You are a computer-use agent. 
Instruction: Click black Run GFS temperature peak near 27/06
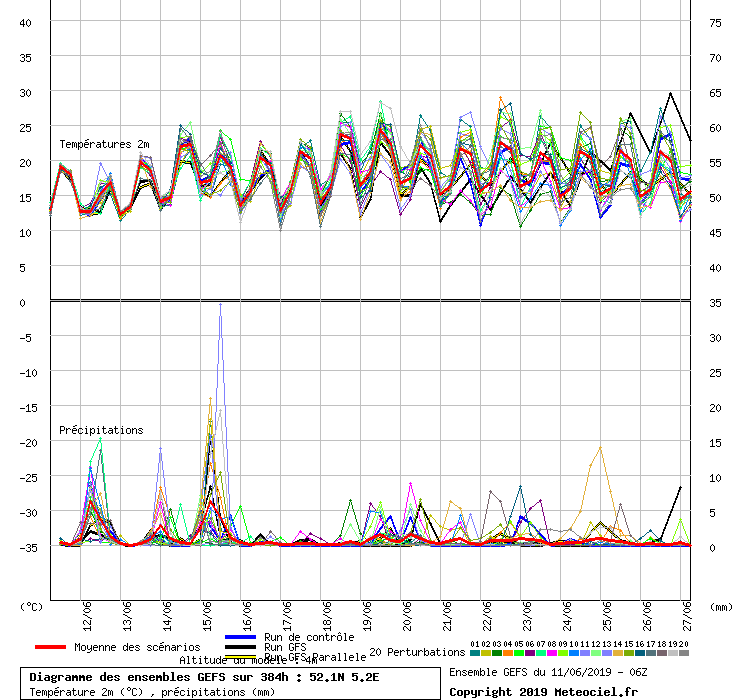coord(670,93)
